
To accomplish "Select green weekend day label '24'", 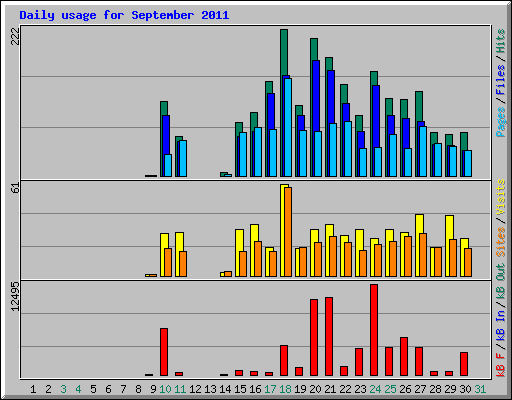I will 375,389.
